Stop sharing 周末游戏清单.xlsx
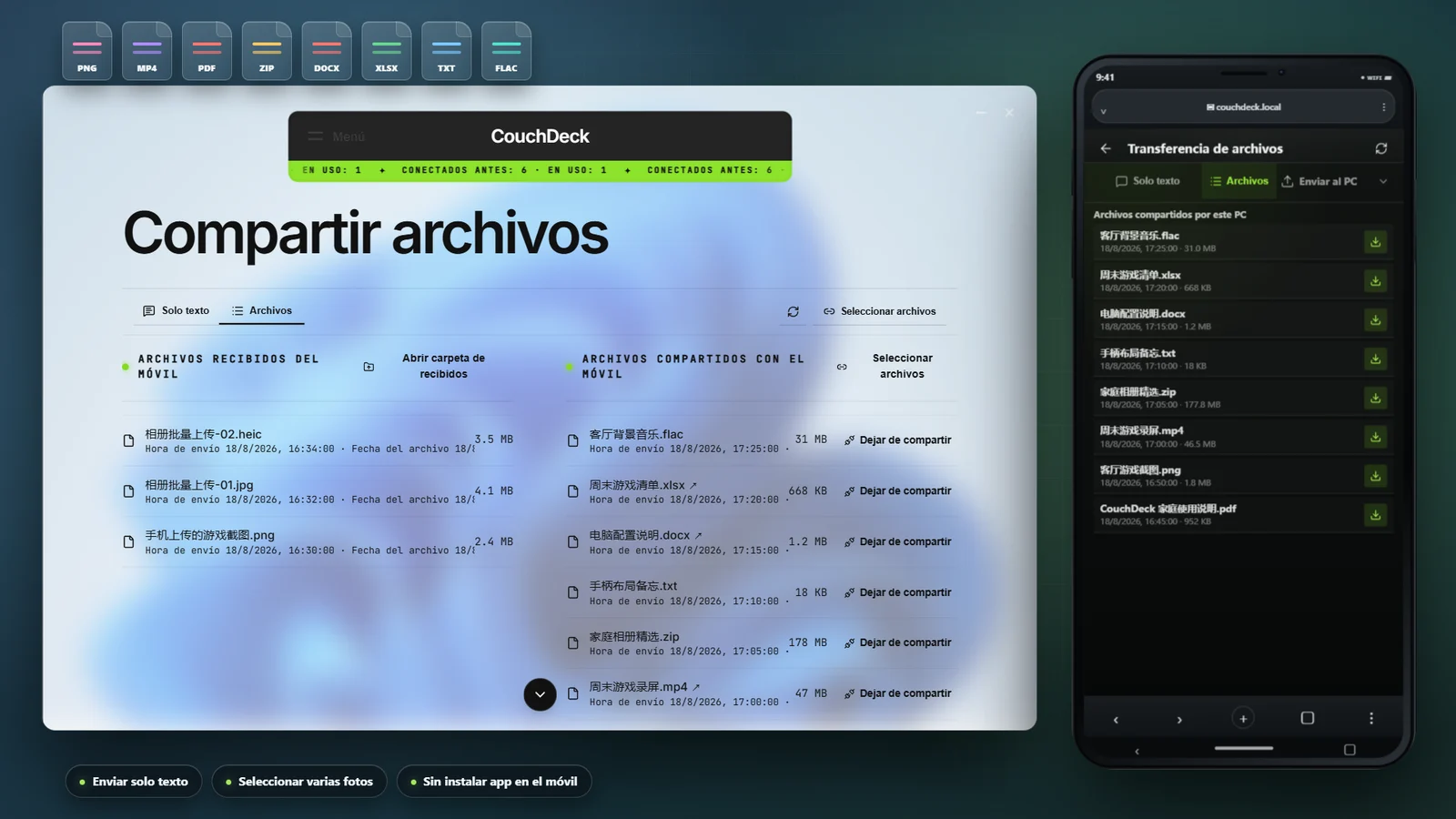1456x819 pixels. [x=898, y=490]
